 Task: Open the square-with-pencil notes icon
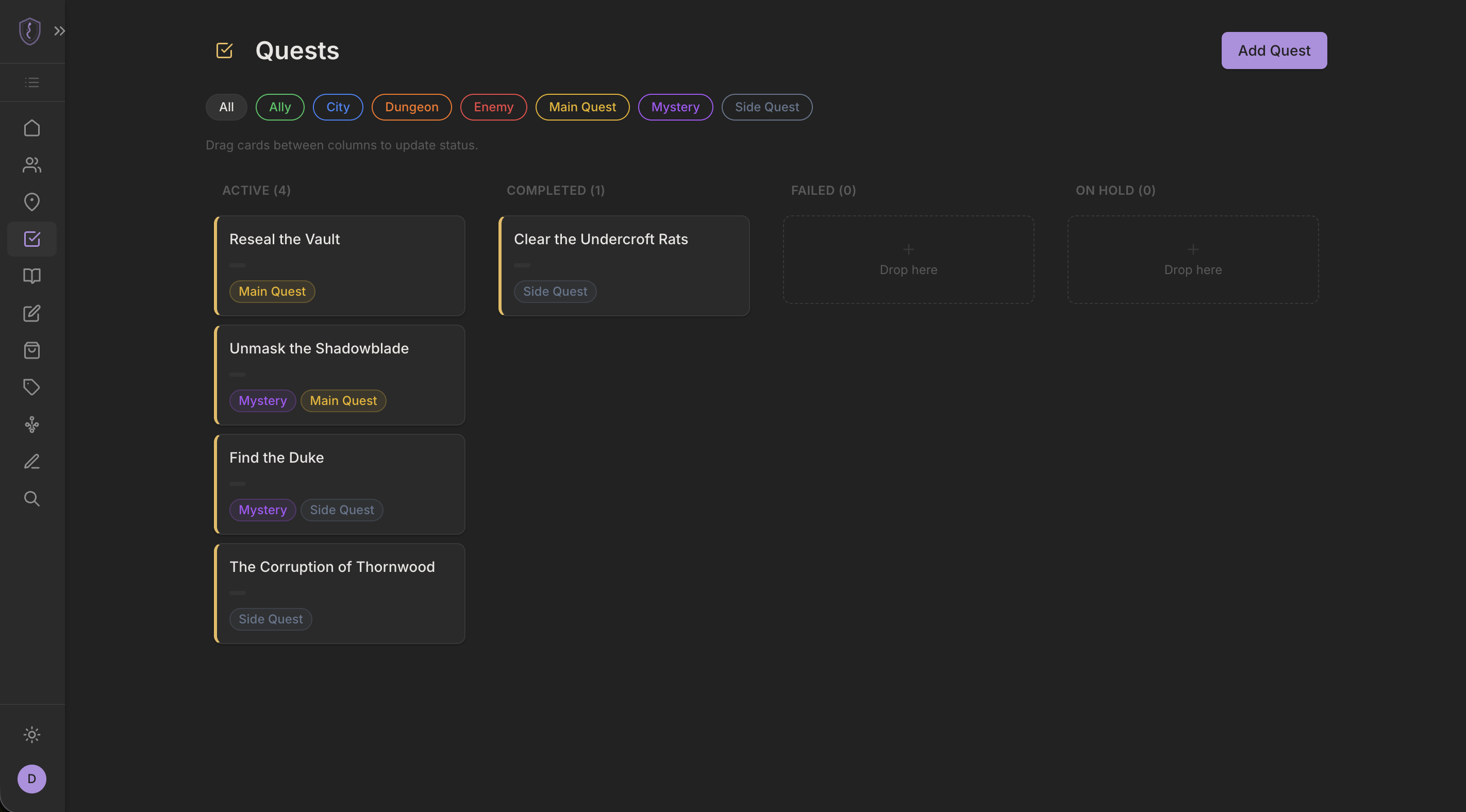32,313
